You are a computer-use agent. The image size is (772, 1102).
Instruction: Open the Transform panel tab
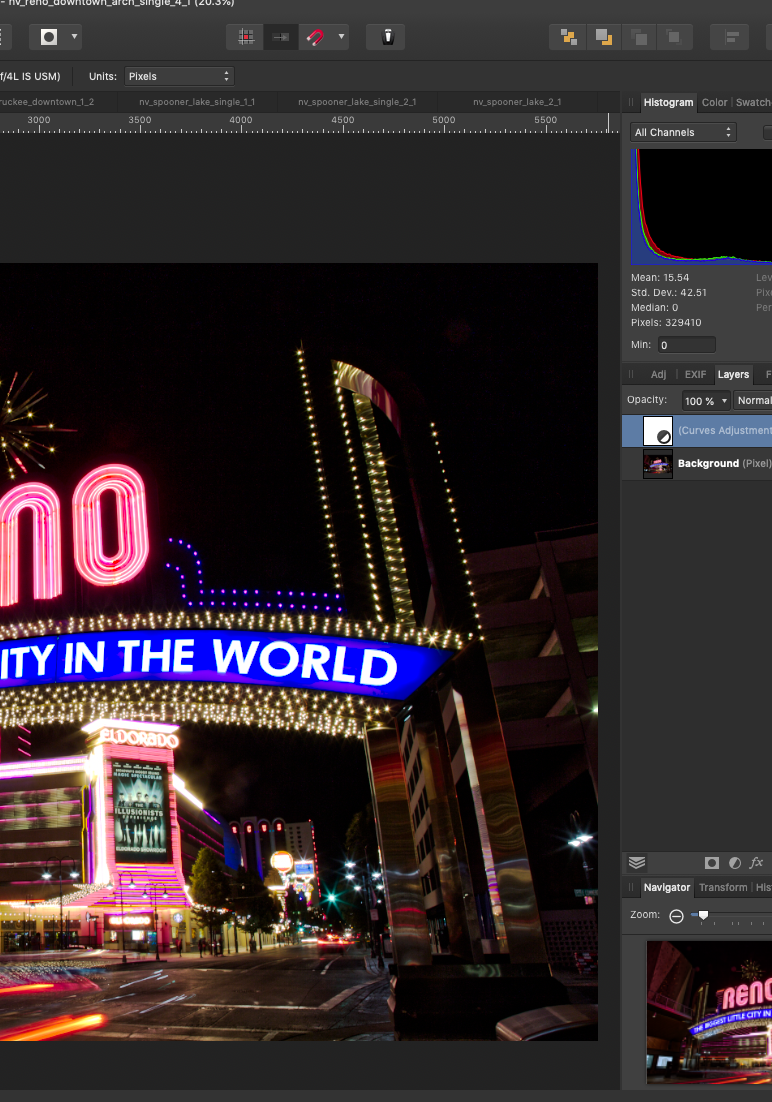point(723,888)
